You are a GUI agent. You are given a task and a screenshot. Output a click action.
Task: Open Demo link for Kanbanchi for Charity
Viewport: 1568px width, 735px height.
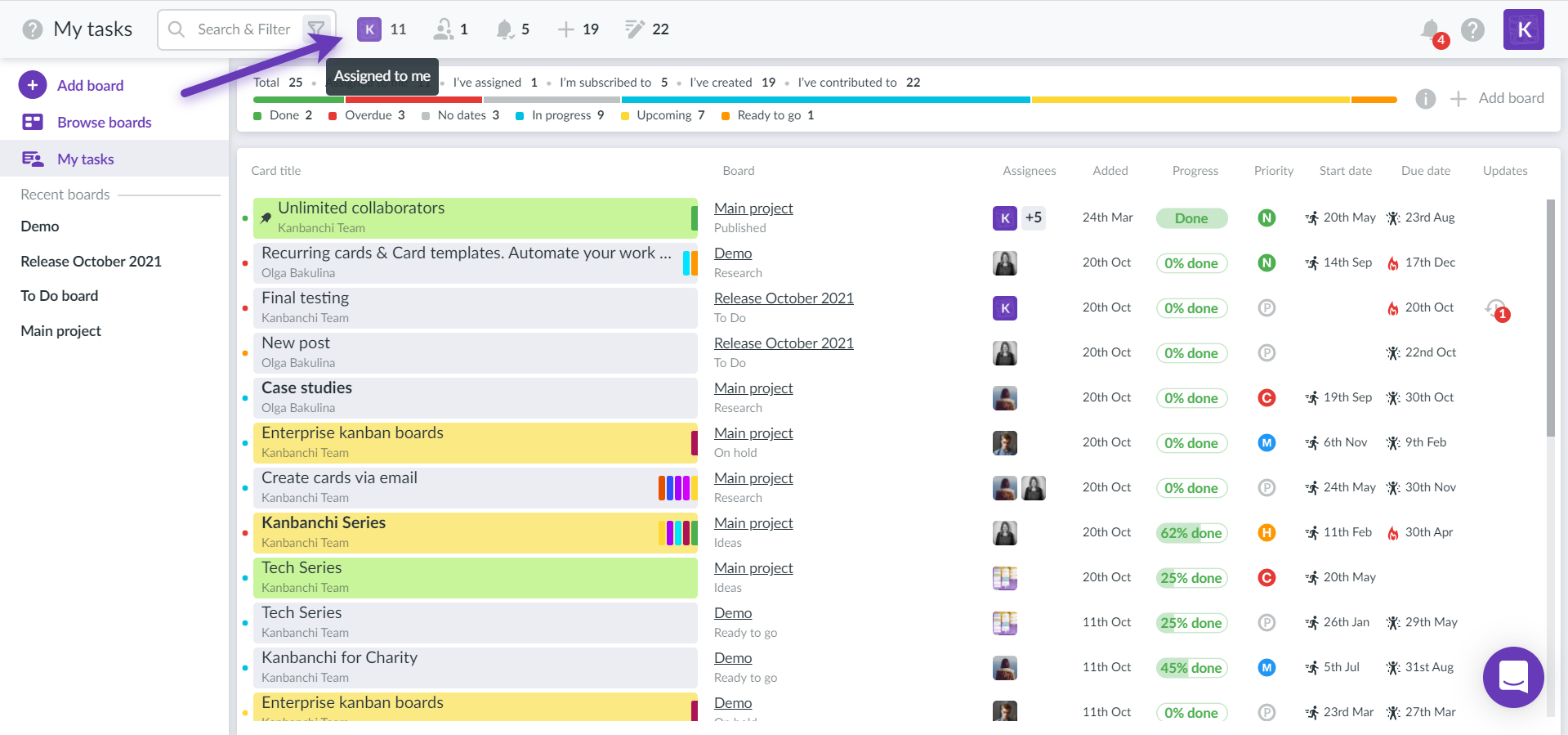click(733, 658)
